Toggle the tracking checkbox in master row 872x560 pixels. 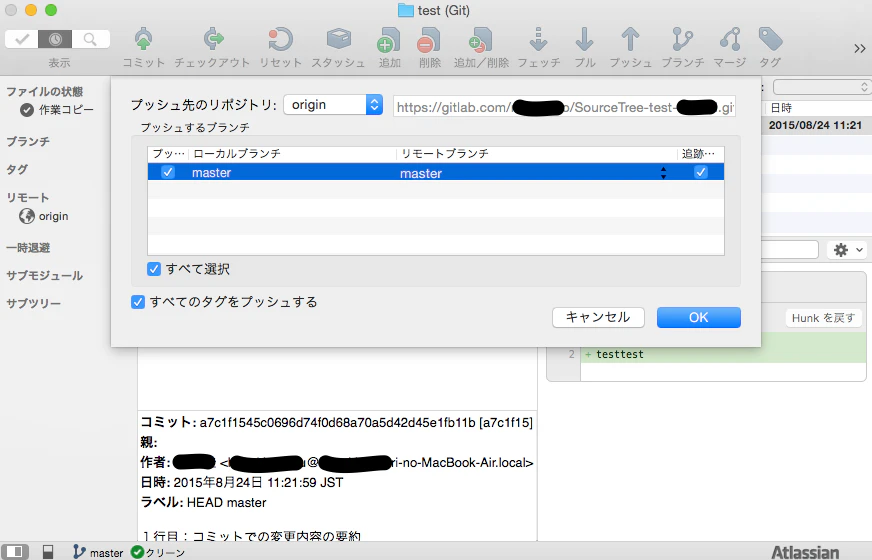click(x=701, y=172)
